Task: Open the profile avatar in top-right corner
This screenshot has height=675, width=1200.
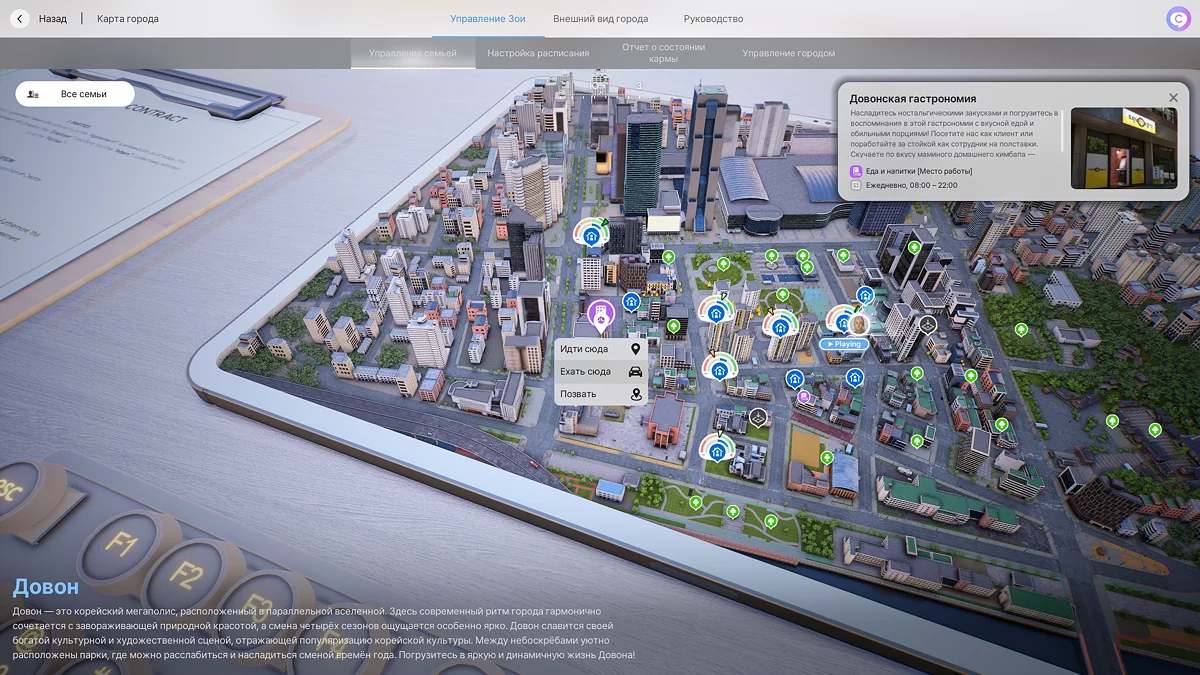Action: 1178,19
